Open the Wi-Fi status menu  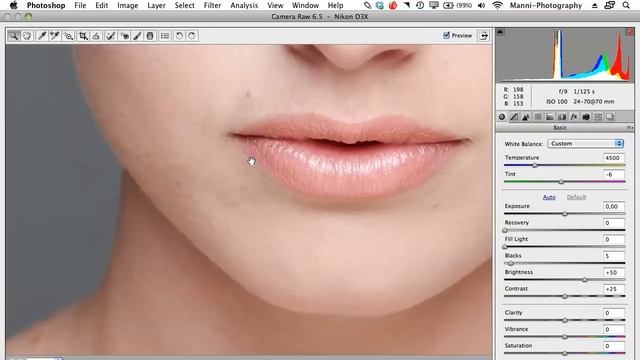pos(497,5)
